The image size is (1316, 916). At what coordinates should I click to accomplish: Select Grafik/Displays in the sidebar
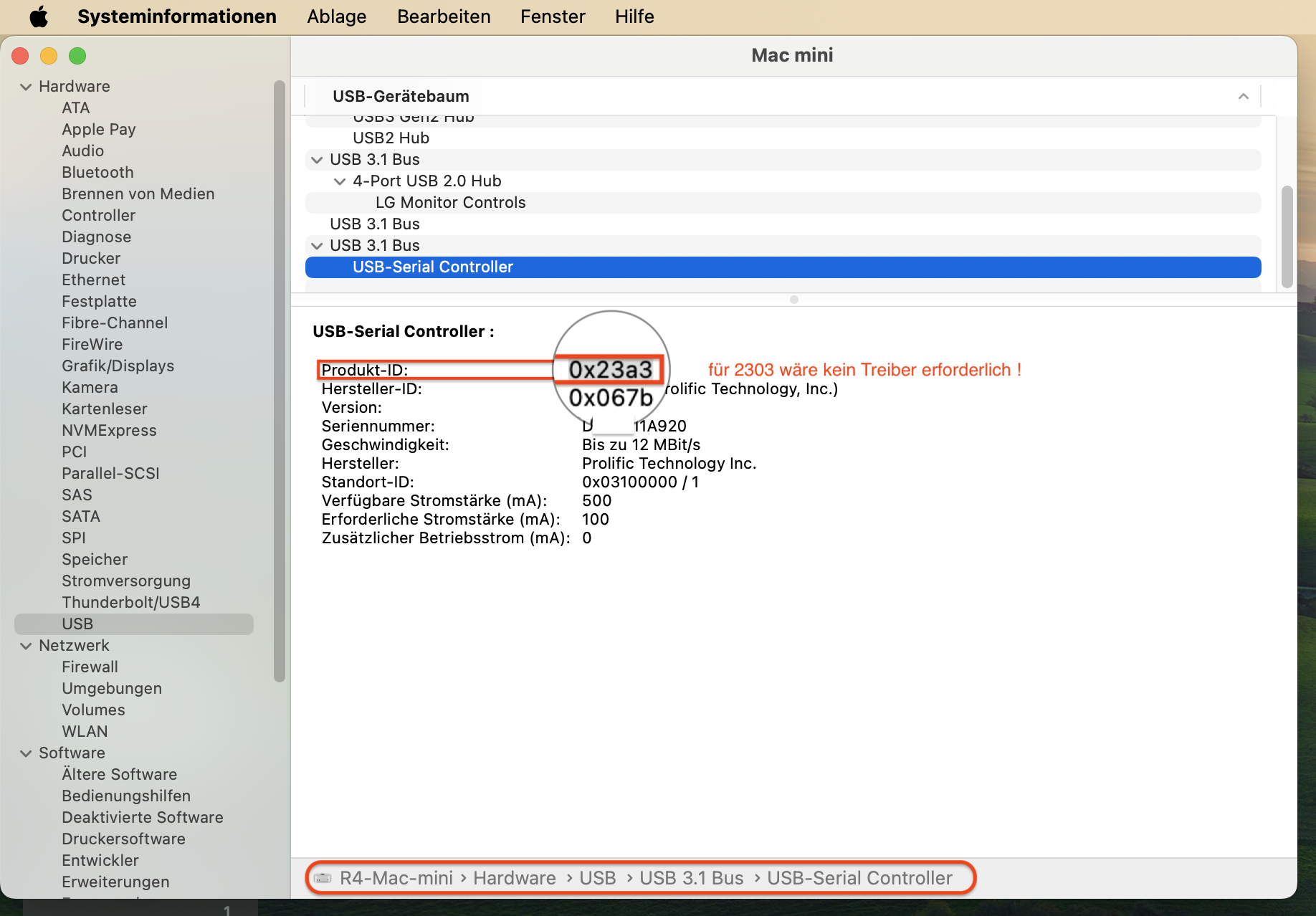tap(118, 366)
